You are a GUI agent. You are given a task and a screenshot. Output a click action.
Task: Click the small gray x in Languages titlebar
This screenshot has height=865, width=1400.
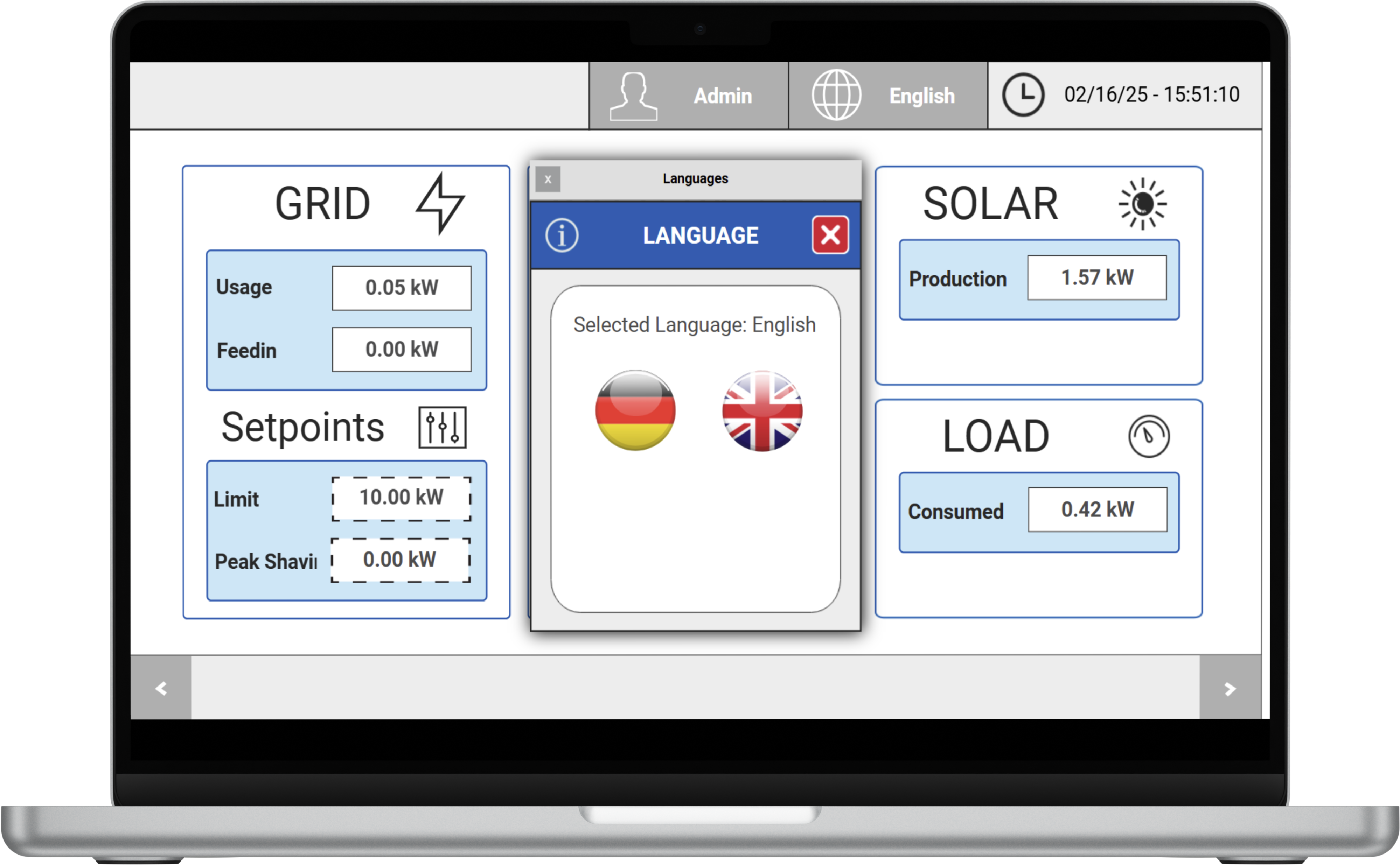(x=548, y=180)
